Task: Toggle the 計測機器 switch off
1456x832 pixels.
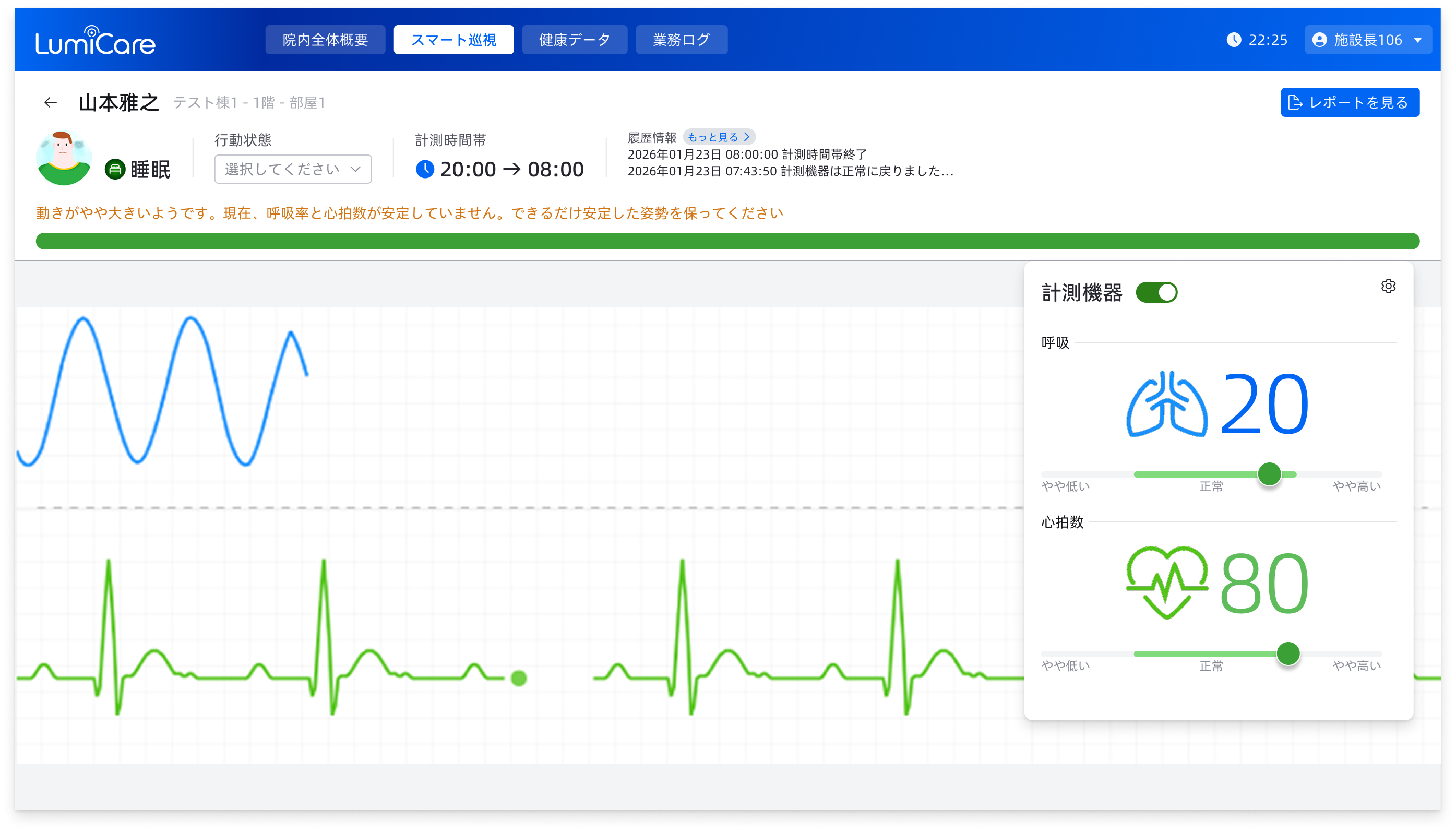Action: pos(1156,293)
